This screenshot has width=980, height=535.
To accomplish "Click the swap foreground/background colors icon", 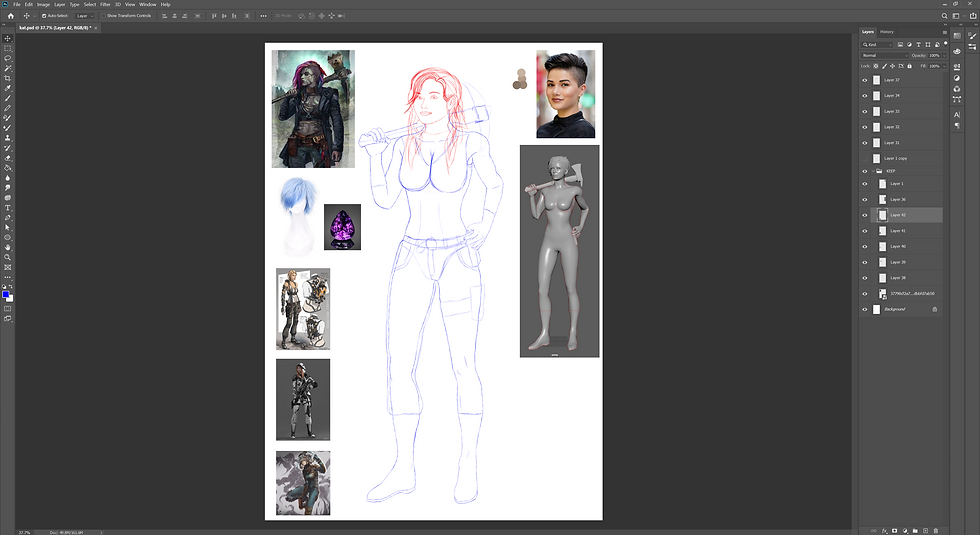I will point(11,287).
